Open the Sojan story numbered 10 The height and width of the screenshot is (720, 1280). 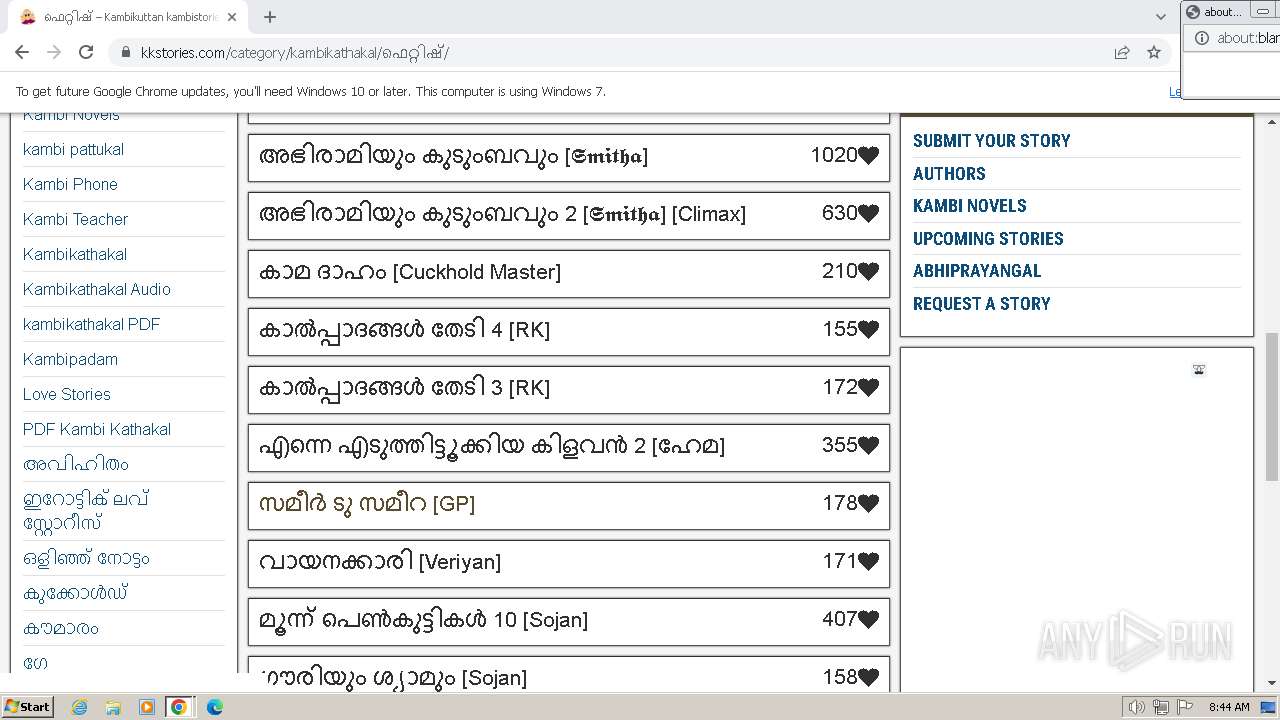coord(423,620)
